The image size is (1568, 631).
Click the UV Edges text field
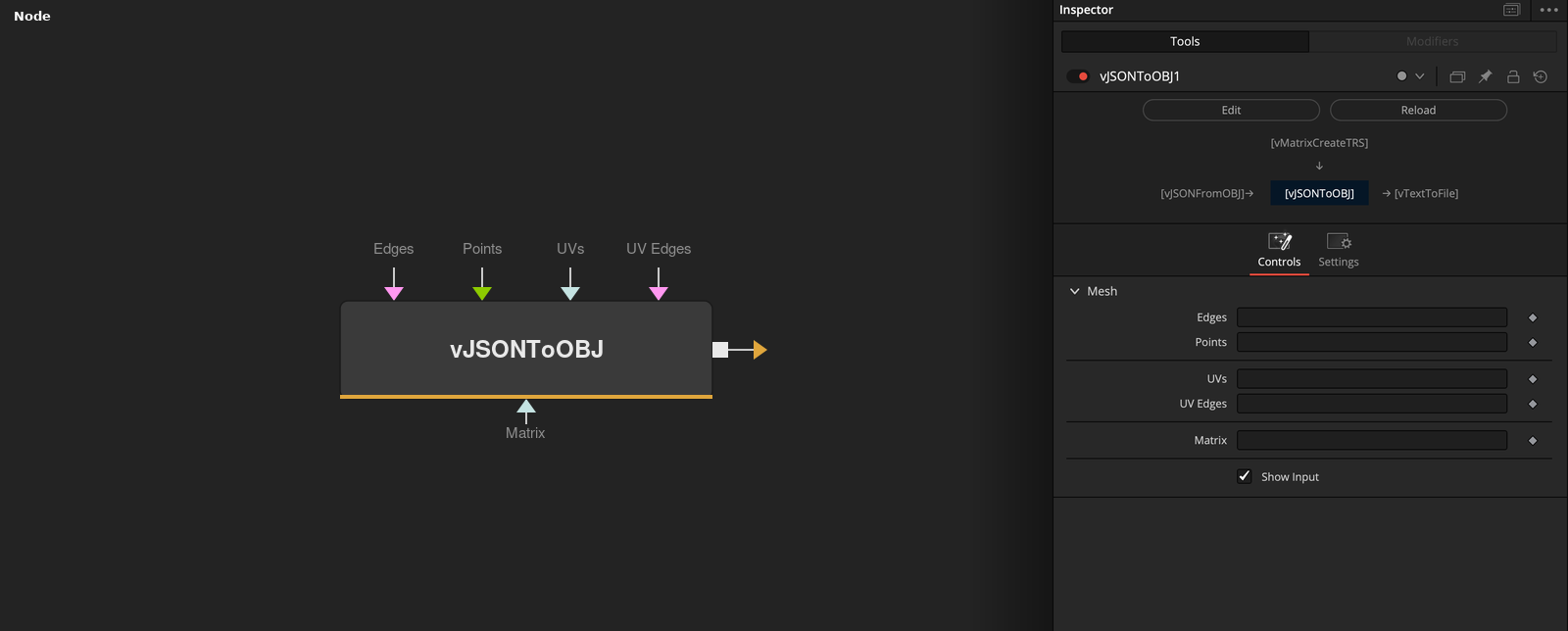(1372, 404)
